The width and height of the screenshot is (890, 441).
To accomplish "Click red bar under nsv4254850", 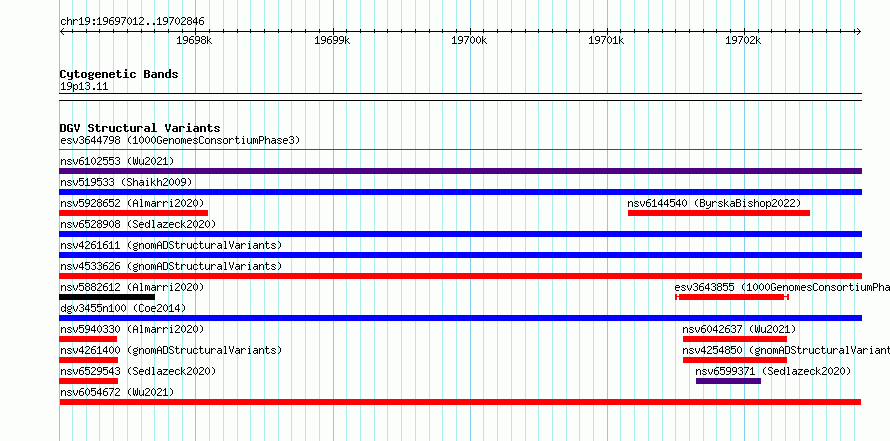I will pos(734,360).
